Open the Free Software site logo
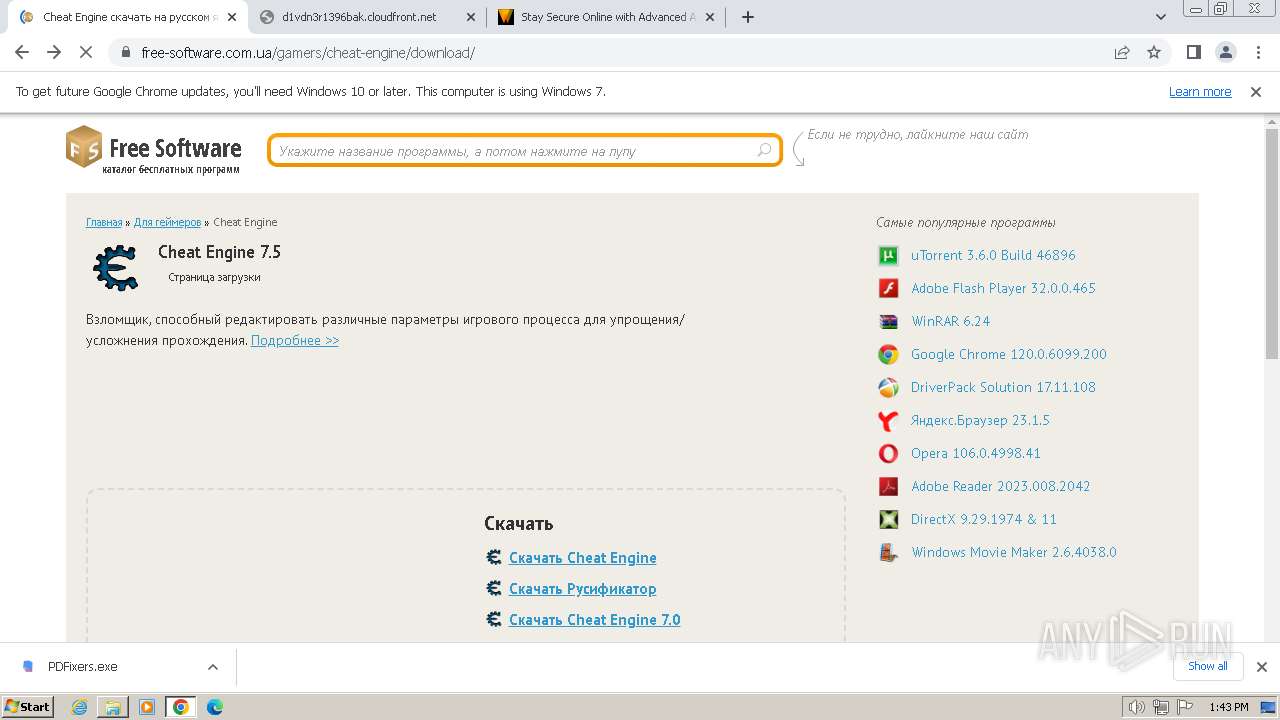This screenshot has height=720, width=1280. [x=154, y=150]
